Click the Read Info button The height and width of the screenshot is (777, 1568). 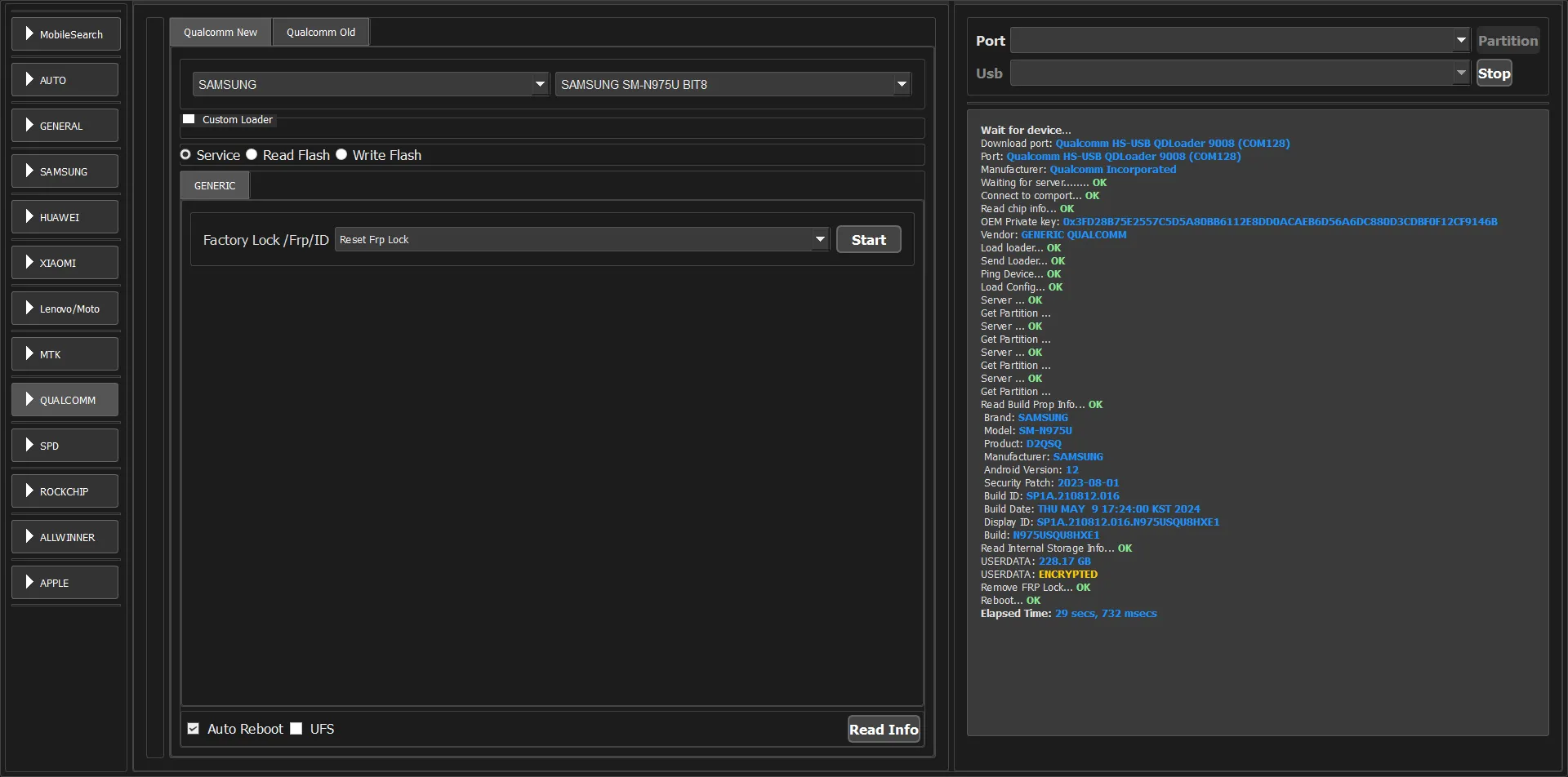coord(884,730)
